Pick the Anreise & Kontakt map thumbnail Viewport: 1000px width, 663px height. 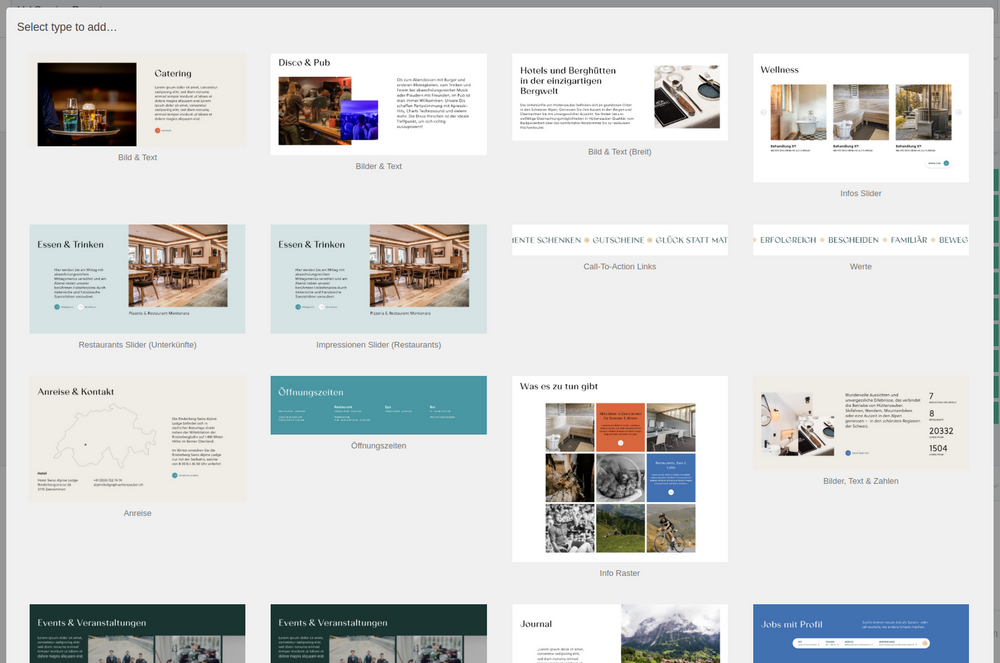[x=137, y=439]
